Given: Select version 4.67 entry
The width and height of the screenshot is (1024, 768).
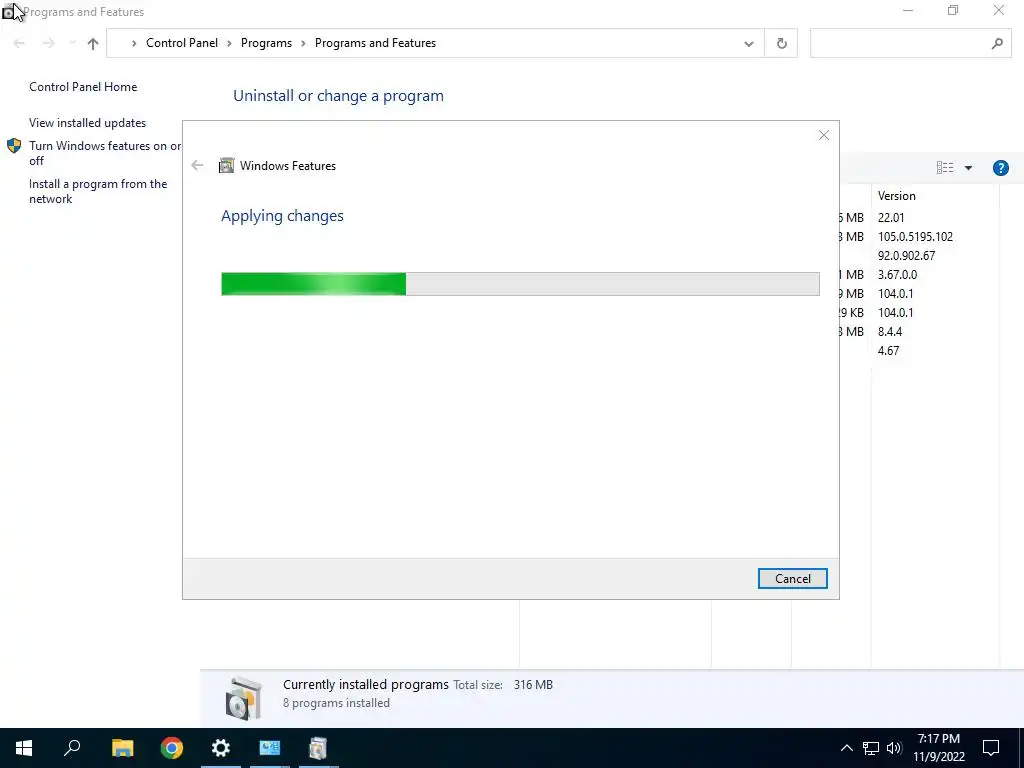Looking at the screenshot, I should (x=888, y=351).
